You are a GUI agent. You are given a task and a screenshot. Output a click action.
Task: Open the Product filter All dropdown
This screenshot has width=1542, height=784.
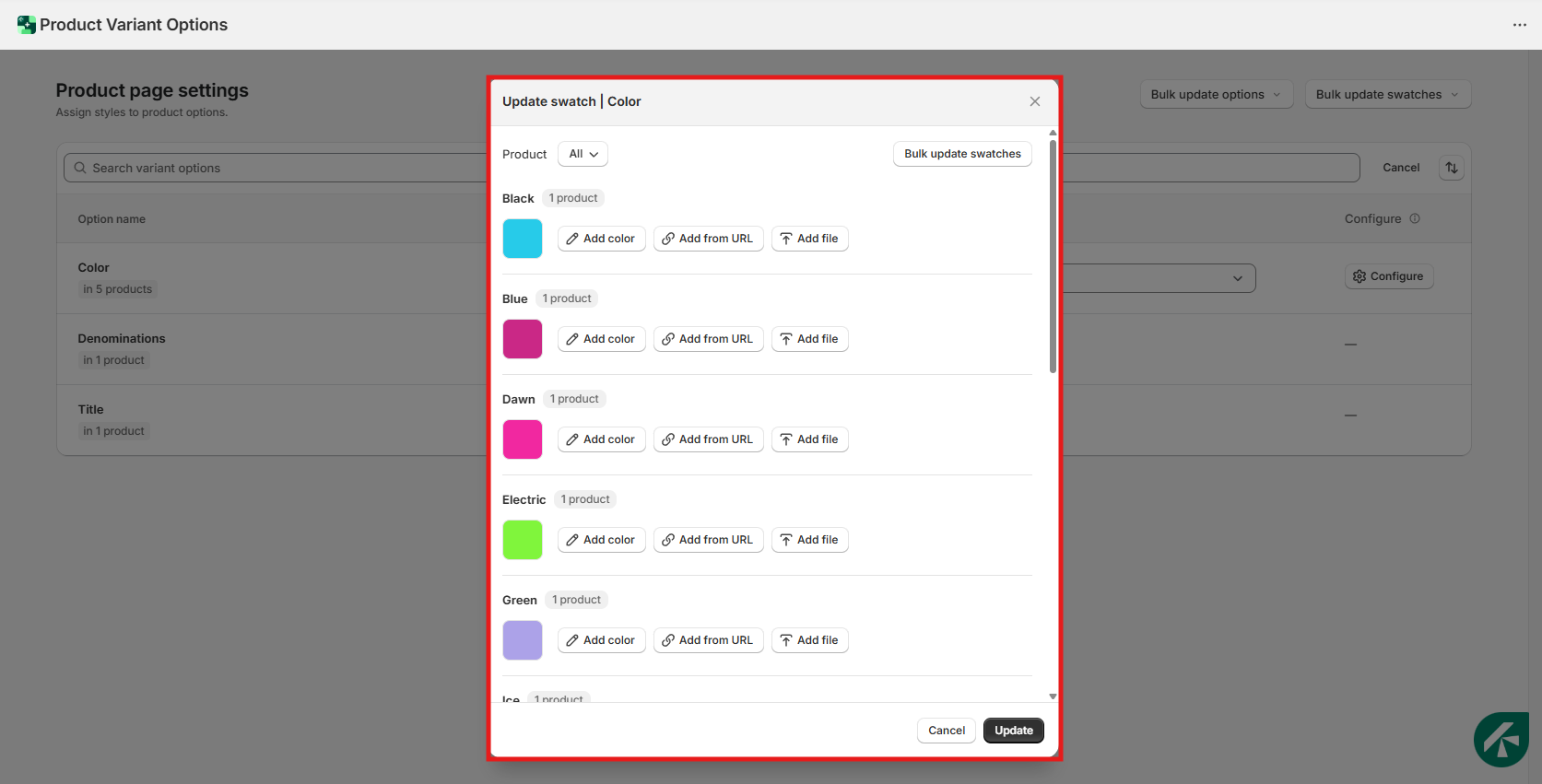tap(583, 154)
